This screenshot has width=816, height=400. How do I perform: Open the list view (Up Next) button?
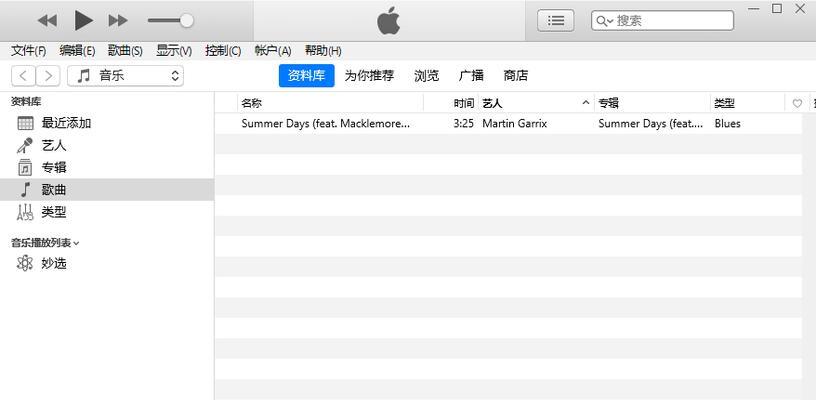pyautogui.click(x=556, y=20)
